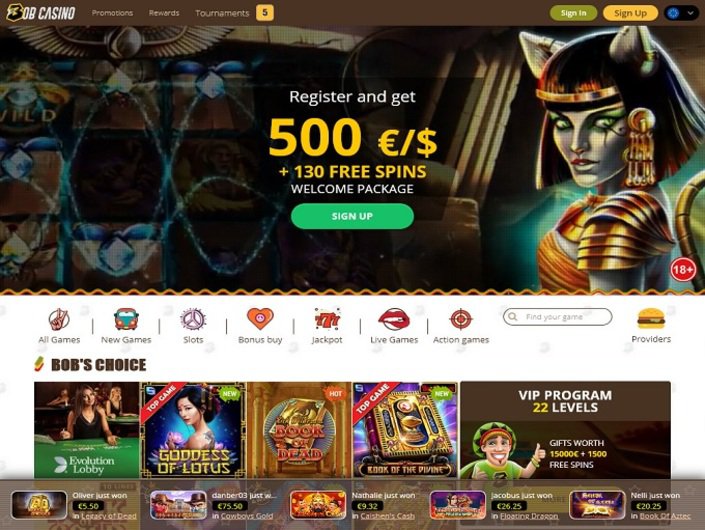Screen dimensions: 705x530
Task: Open the Jackpot 777 icon
Action: [x=327, y=320]
